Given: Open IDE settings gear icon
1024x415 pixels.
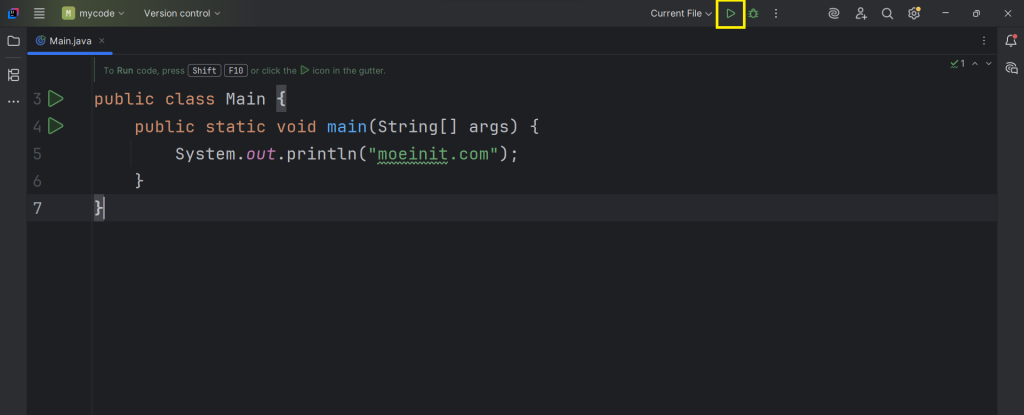Looking at the screenshot, I should [x=914, y=13].
